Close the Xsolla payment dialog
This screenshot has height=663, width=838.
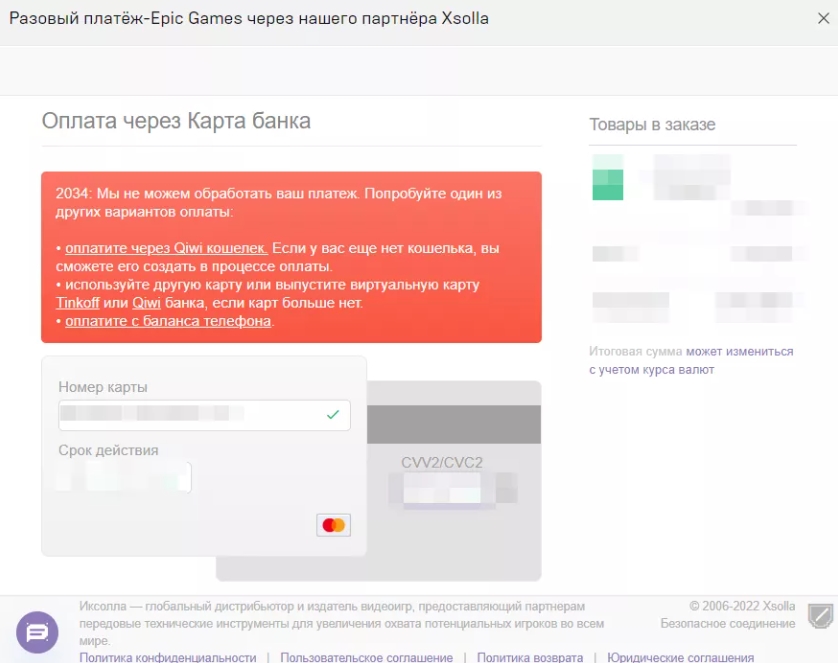pyautogui.click(x=823, y=18)
